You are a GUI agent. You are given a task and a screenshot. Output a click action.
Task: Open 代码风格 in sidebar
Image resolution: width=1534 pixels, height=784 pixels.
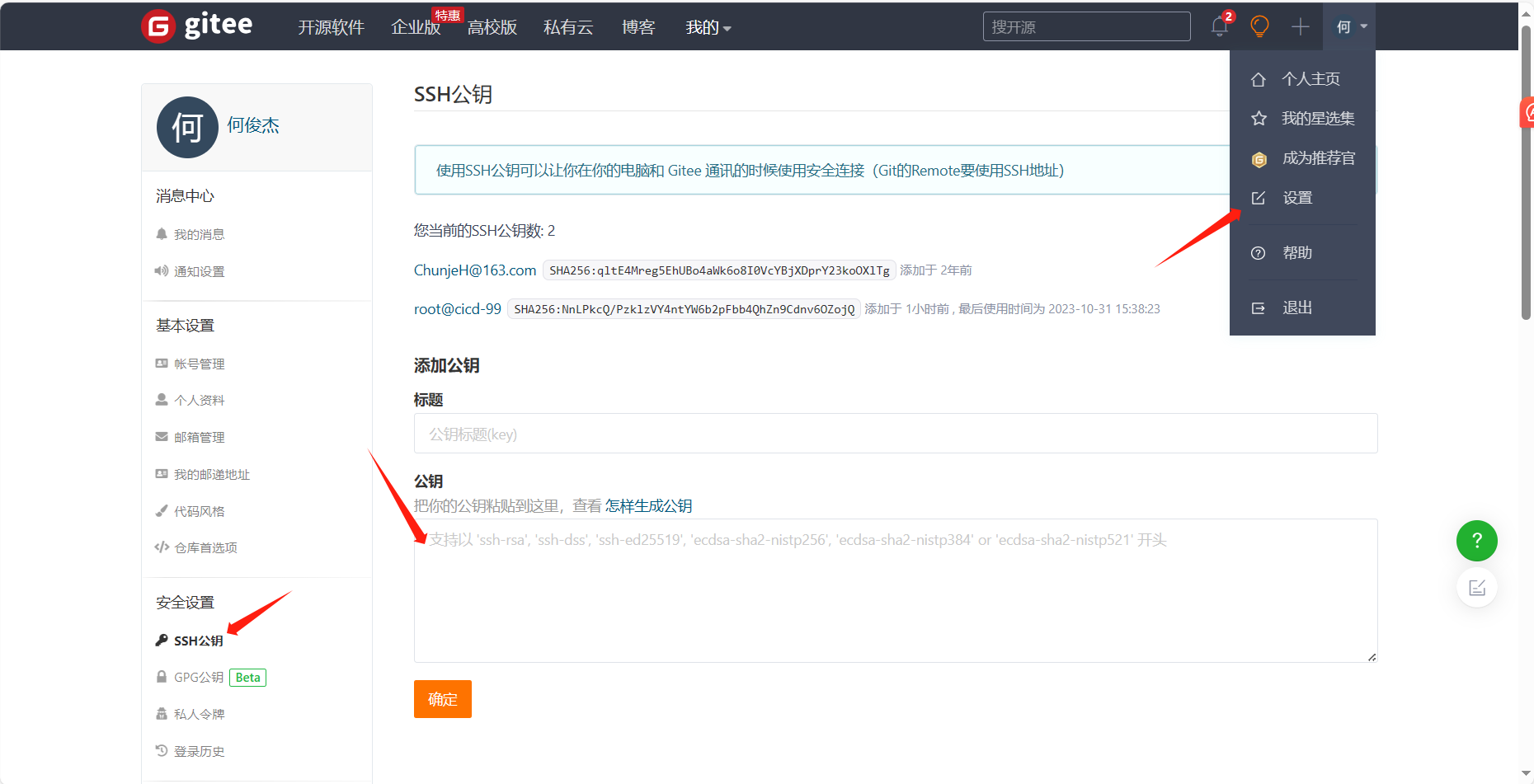click(199, 512)
